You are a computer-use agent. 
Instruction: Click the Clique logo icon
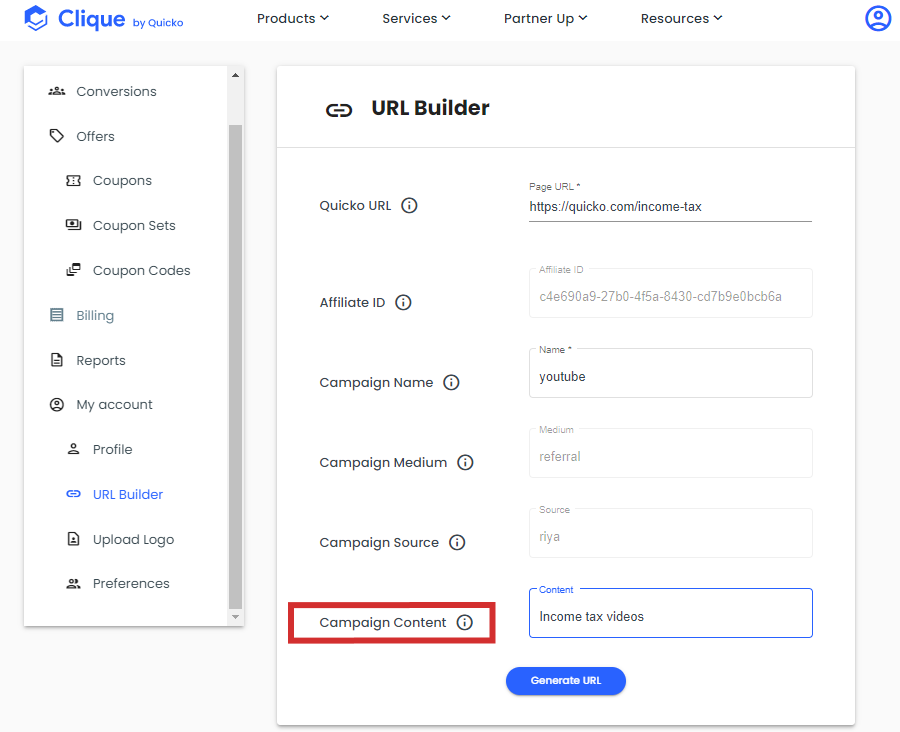tap(36, 18)
